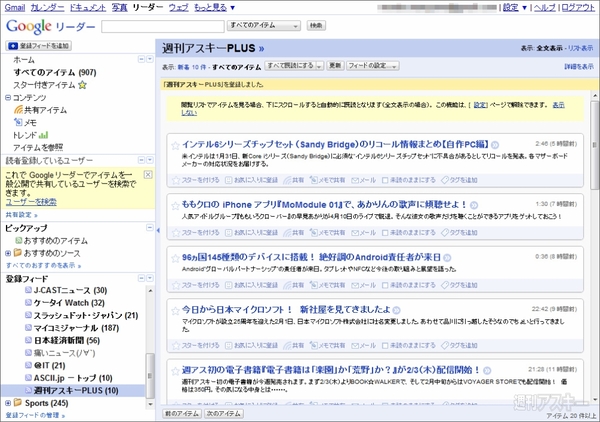Open ドキュメント from the top bar
The height and width of the screenshot is (422, 600).
click(88, 7)
